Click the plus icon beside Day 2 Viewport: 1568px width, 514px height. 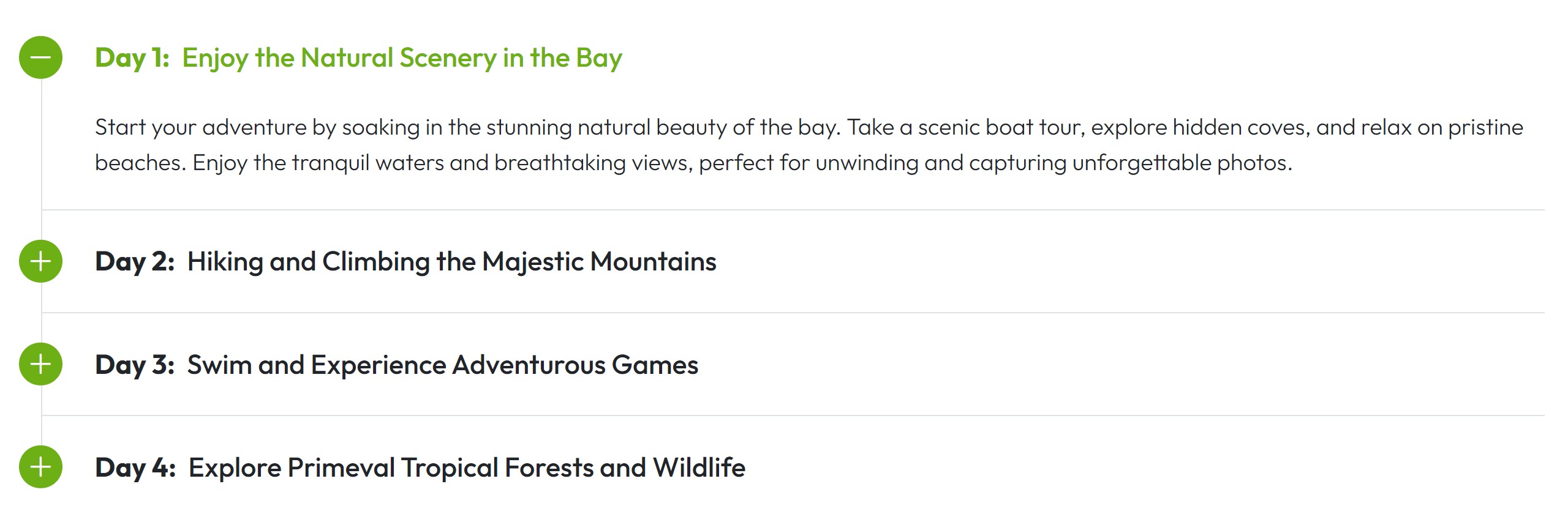pos(40,261)
